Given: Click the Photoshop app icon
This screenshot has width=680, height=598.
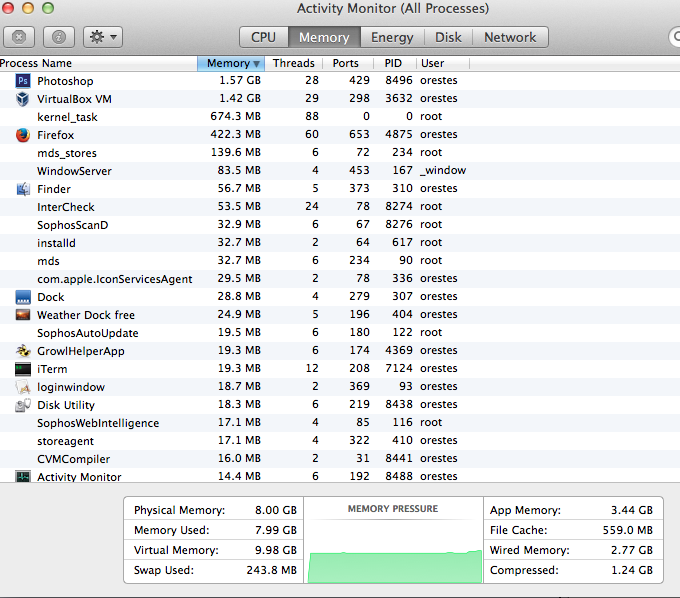Looking at the screenshot, I should [23, 81].
